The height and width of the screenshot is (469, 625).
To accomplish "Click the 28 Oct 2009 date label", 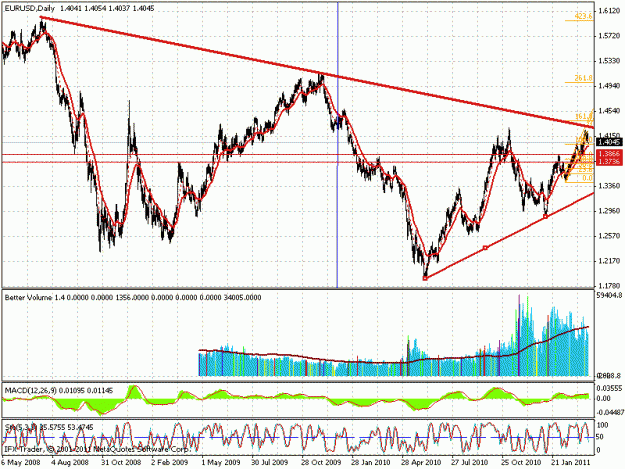I will [321, 462].
